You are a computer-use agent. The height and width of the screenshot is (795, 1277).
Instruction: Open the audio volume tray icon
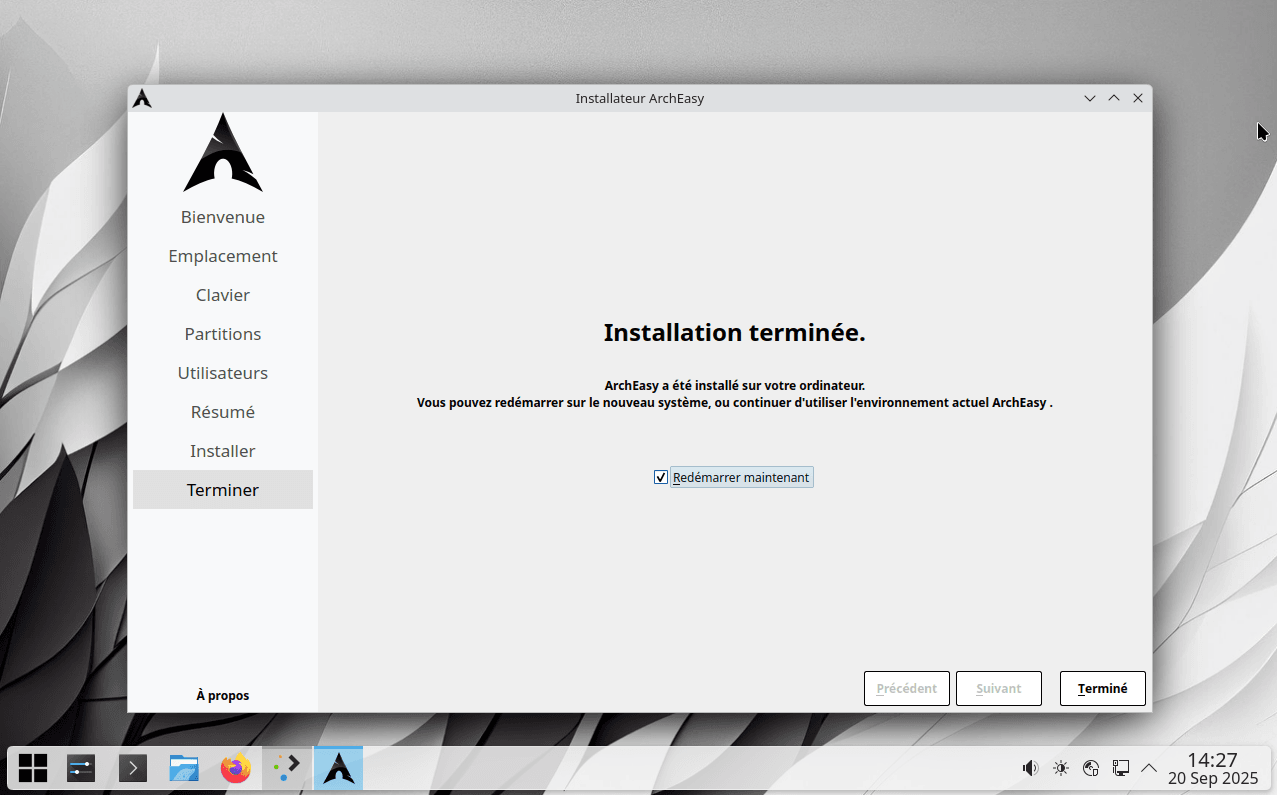pyautogui.click(x=1030, y=768)
